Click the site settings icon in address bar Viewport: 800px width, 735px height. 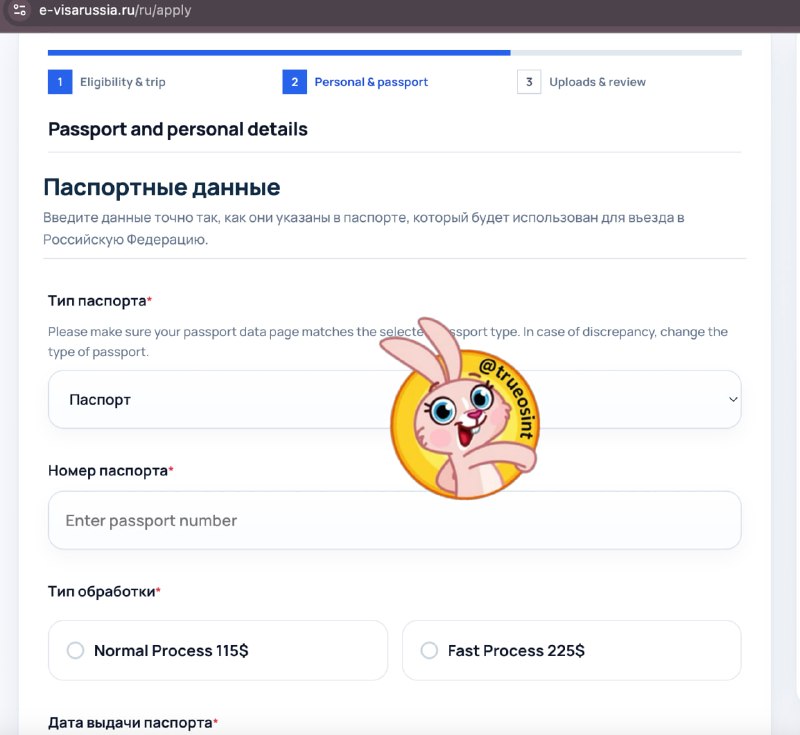pos(19,10)
